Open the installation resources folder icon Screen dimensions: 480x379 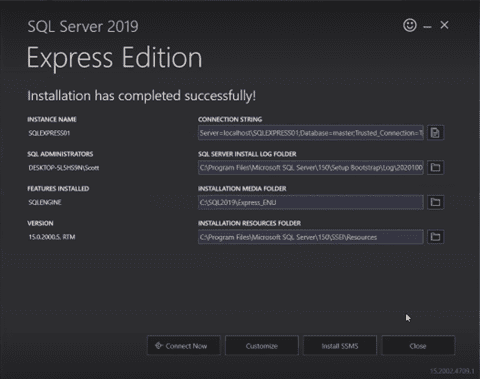[435, 237]
